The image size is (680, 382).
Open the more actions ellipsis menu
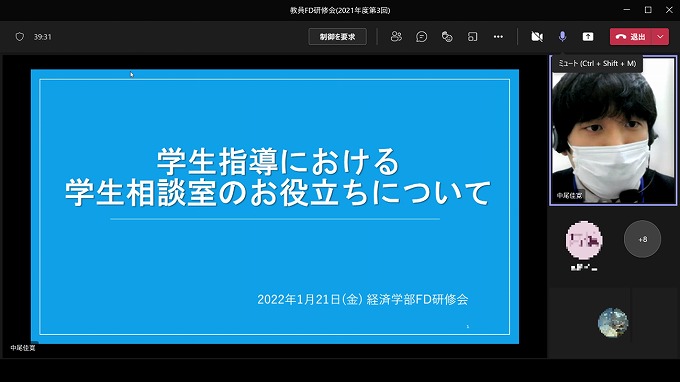[x=498, y=37]
